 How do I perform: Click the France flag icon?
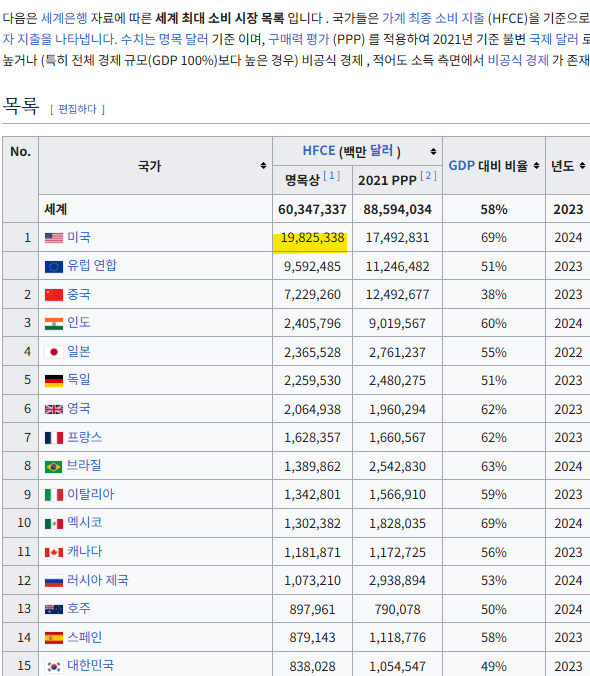pyautogui.click(x=54, y=438)
